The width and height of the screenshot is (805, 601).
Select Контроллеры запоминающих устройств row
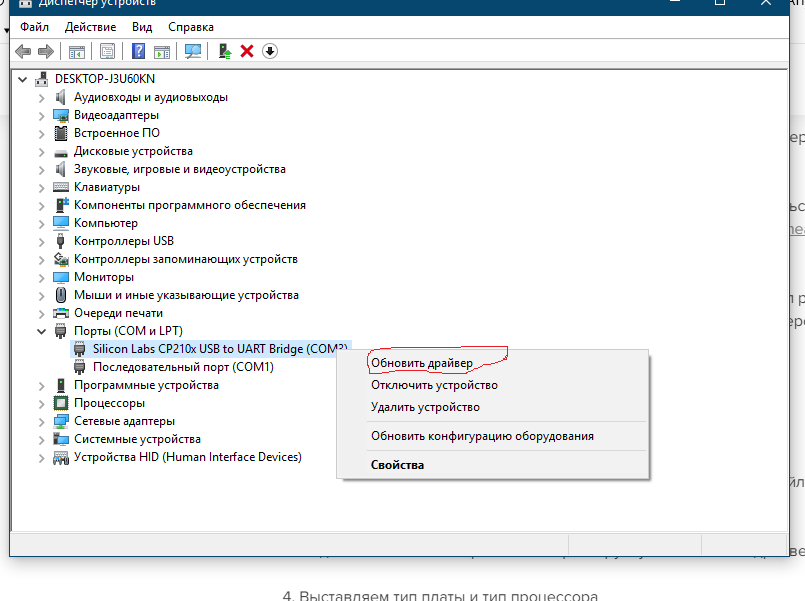click(185, 259)
